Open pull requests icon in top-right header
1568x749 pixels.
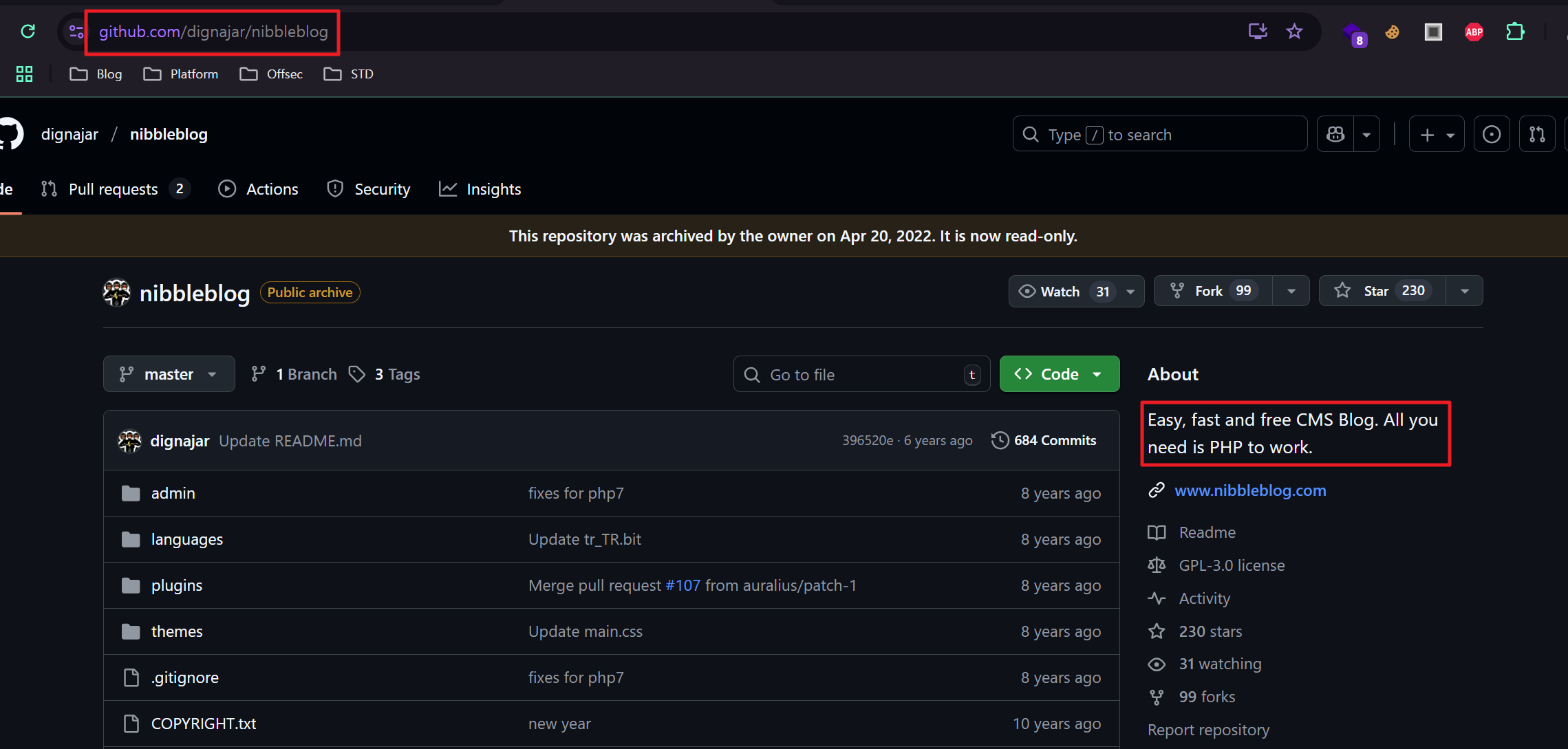coord(1537,134)
